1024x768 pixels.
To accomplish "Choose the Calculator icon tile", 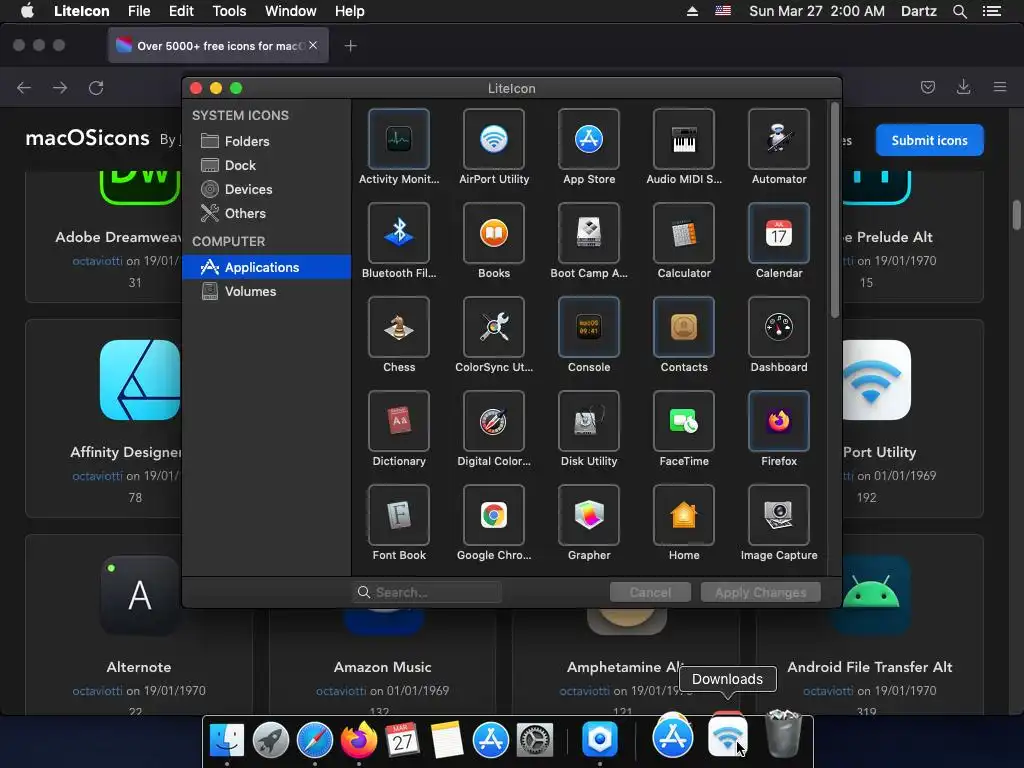I will (x=684, y=233).
